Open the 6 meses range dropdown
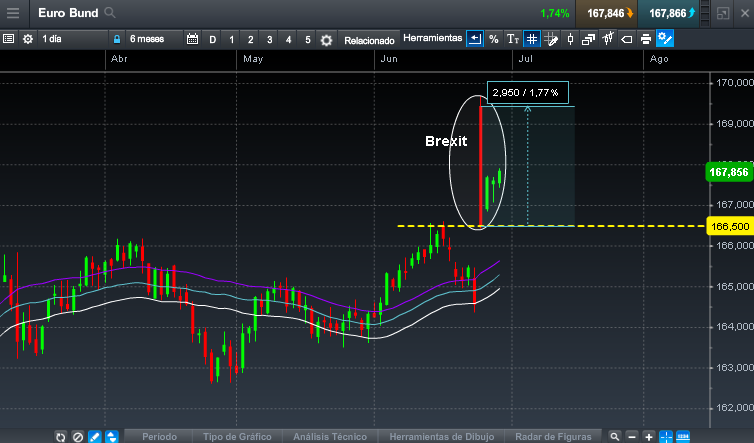 (154, 39)
